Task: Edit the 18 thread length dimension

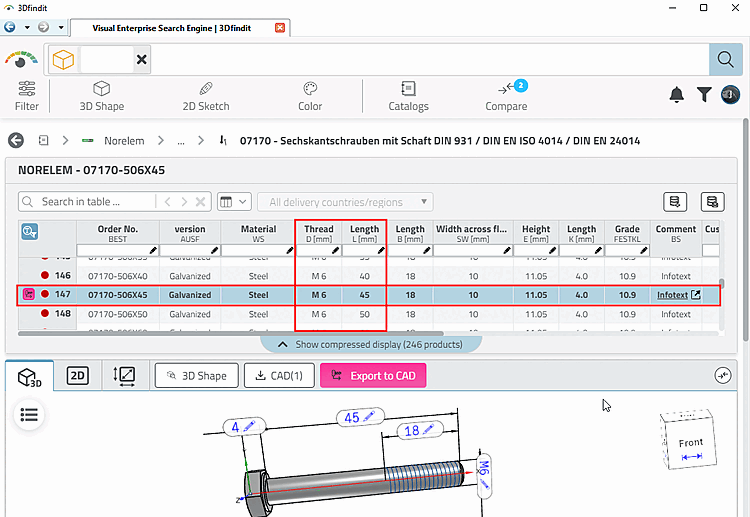Action: pos(420,430)
